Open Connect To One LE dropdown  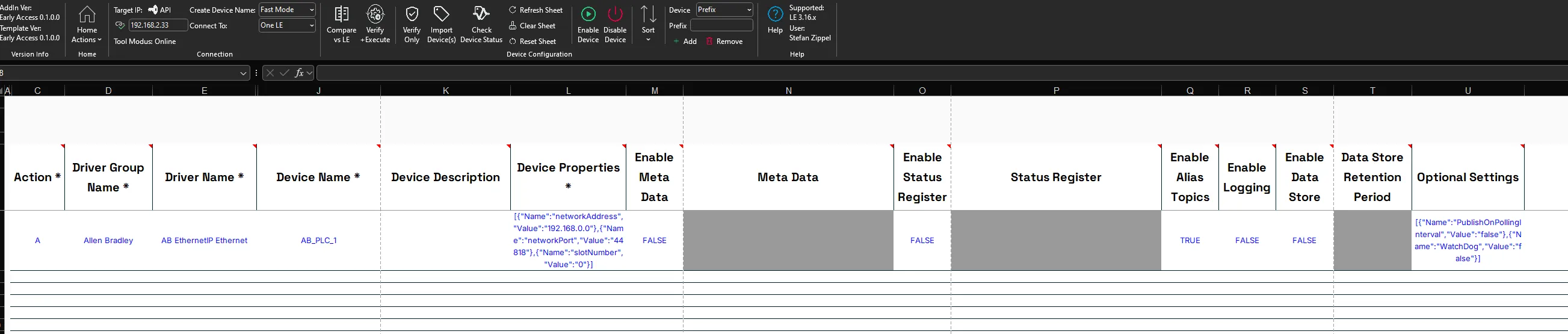tap(287, 25)
